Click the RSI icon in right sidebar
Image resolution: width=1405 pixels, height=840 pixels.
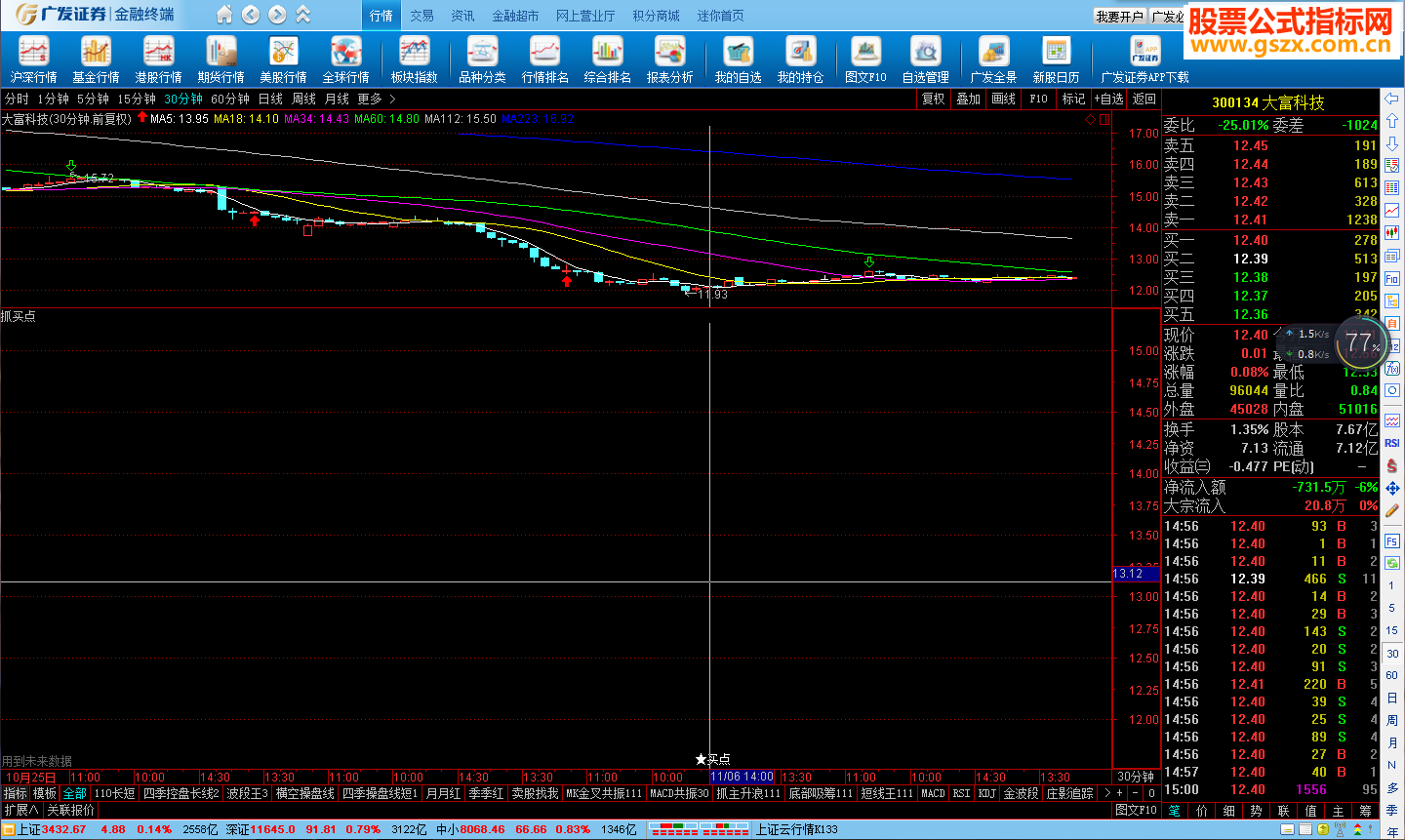1392,443
